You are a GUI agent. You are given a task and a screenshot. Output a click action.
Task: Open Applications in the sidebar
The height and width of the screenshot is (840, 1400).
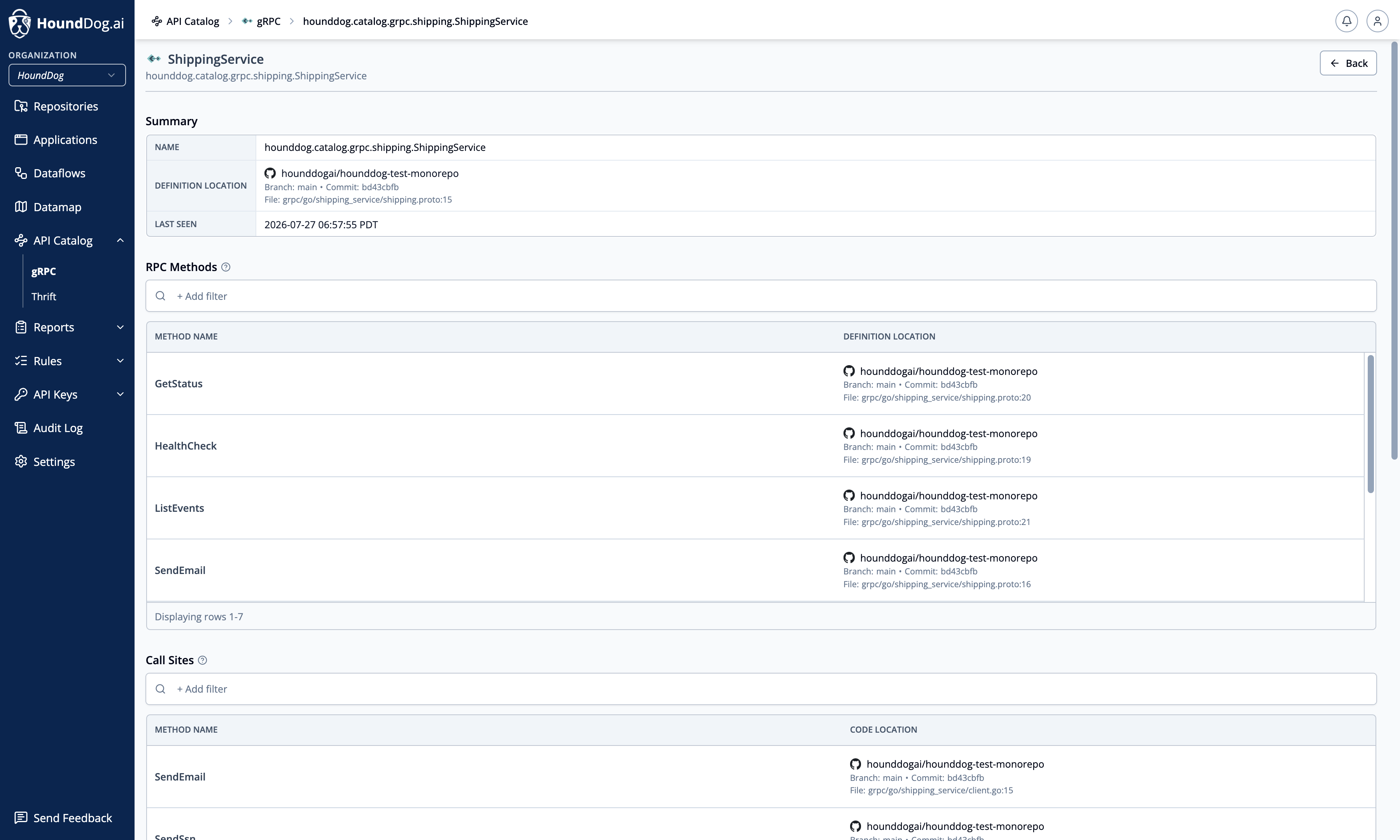65,140
